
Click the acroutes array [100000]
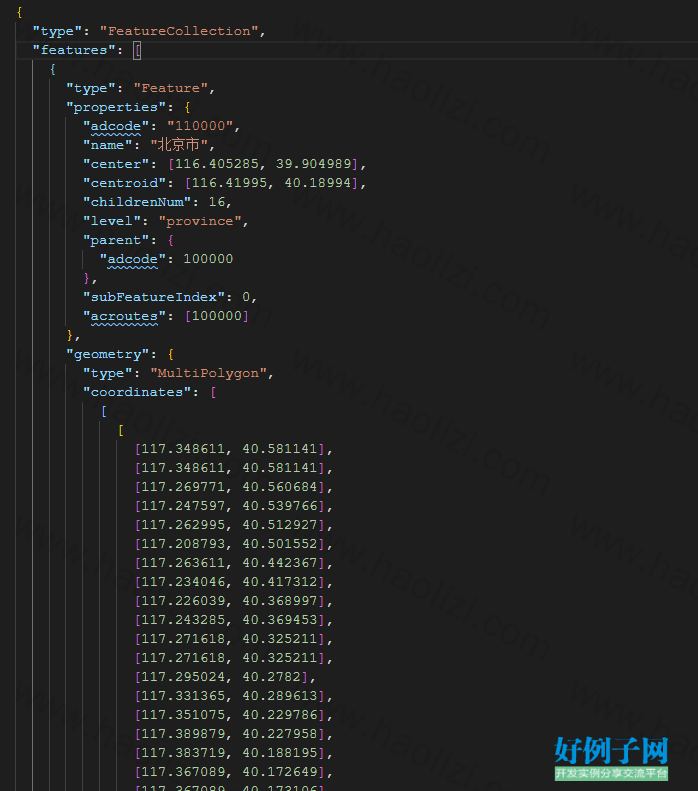(x=216, y=316)
